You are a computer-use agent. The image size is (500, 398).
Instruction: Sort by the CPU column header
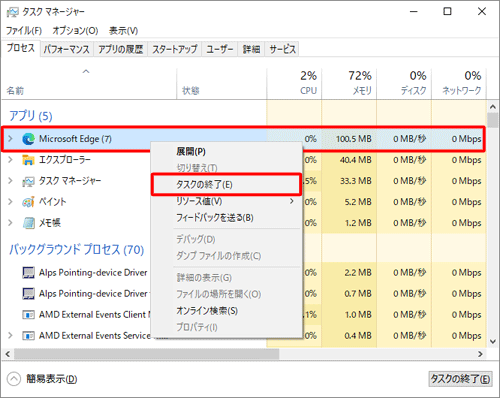pos(294,83)
